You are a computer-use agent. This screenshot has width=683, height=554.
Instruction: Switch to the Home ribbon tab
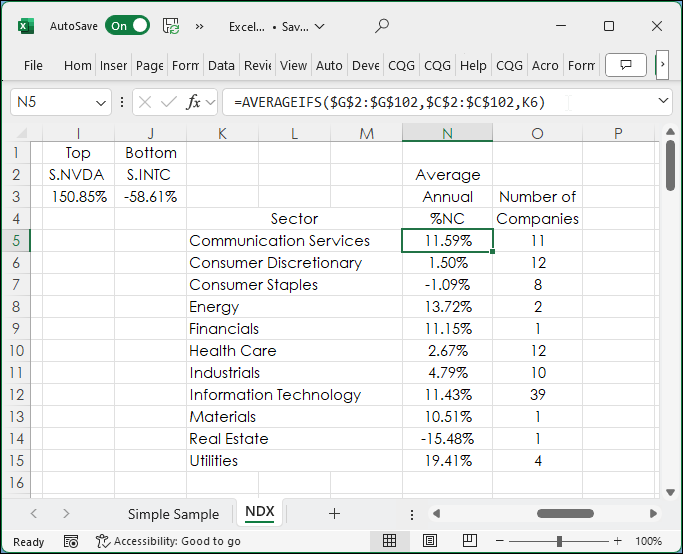(x=78, y=65)
